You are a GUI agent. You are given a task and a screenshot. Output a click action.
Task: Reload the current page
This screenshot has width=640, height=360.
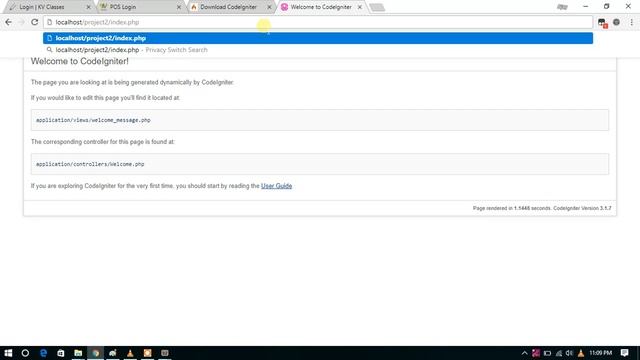tap(35, 22)
